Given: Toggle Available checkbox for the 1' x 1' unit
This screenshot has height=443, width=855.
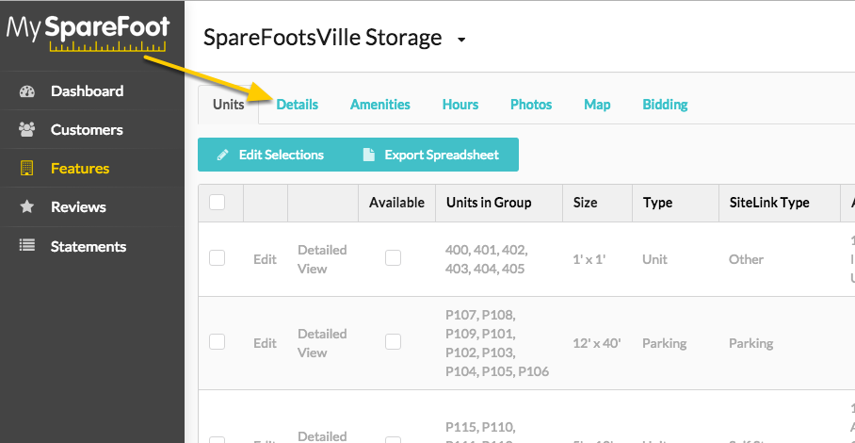Looking at the screenshot, I should [393, 258].
